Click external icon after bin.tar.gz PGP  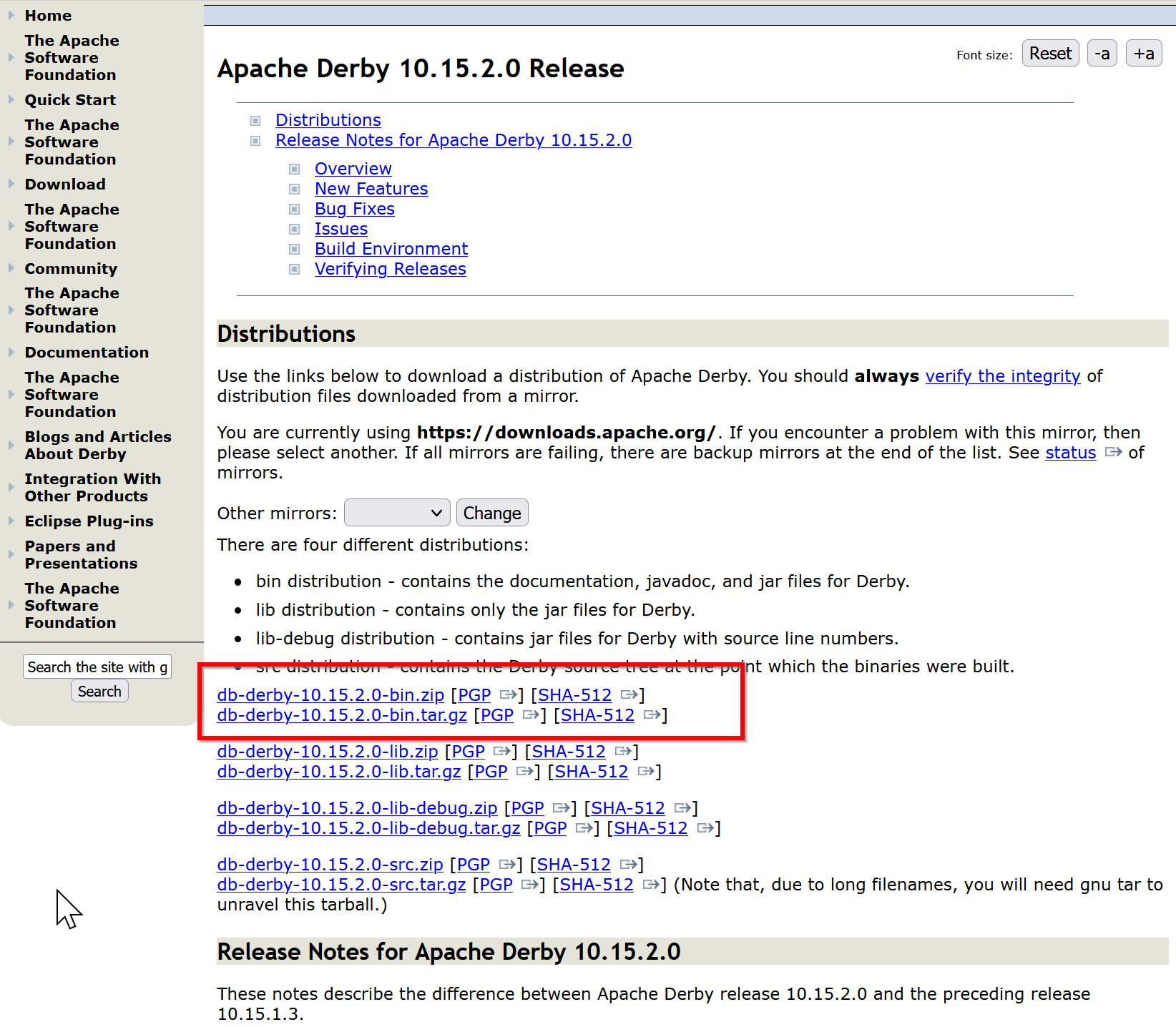pos(531,714)
